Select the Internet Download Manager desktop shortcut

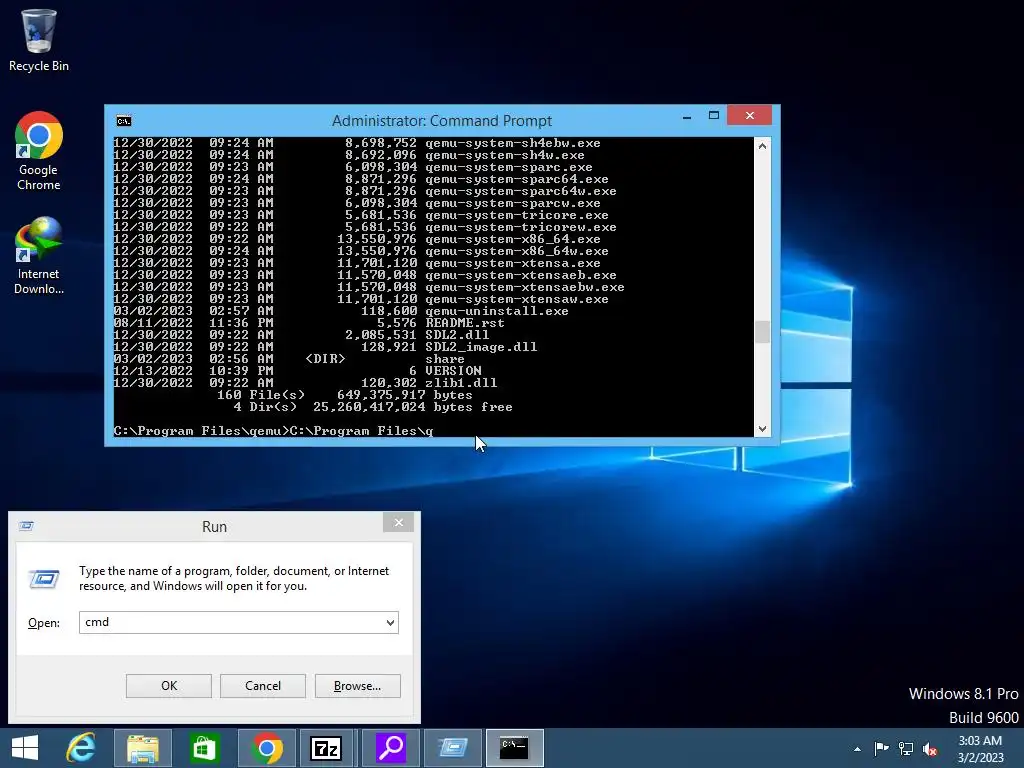click(39, 256)
